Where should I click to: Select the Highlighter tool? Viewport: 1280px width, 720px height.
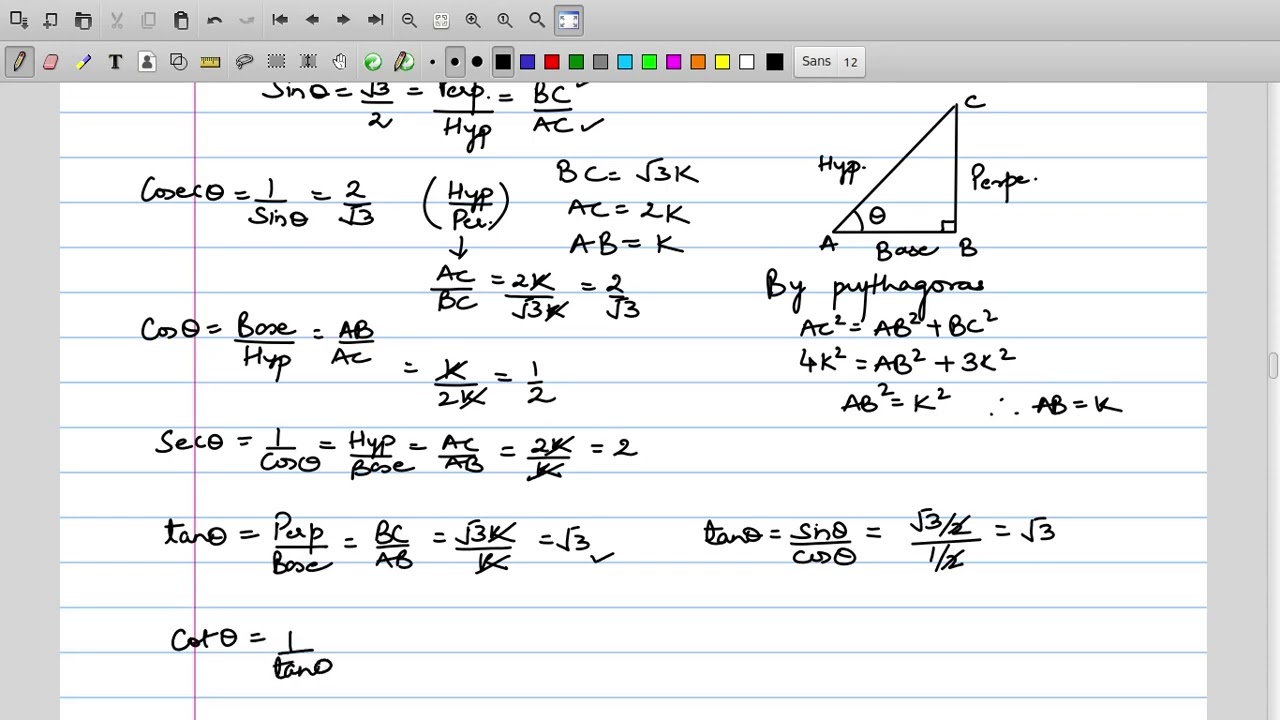coord(83,62)
